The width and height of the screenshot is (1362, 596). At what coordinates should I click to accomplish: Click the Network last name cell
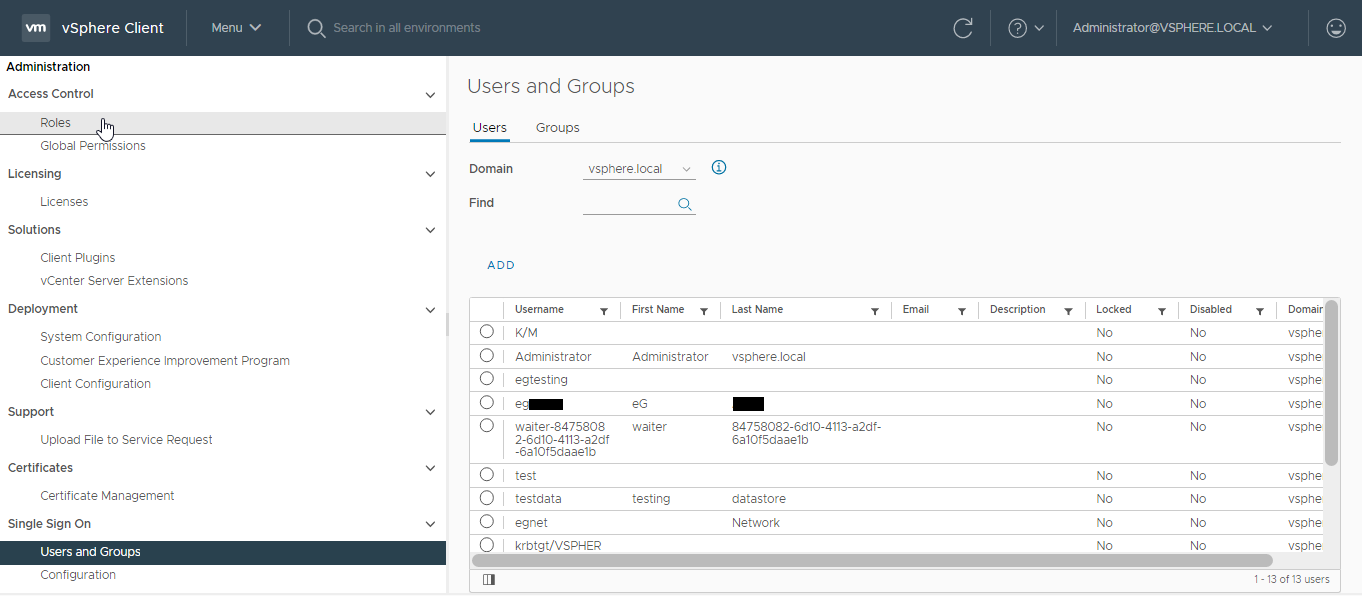pos(756,523)
